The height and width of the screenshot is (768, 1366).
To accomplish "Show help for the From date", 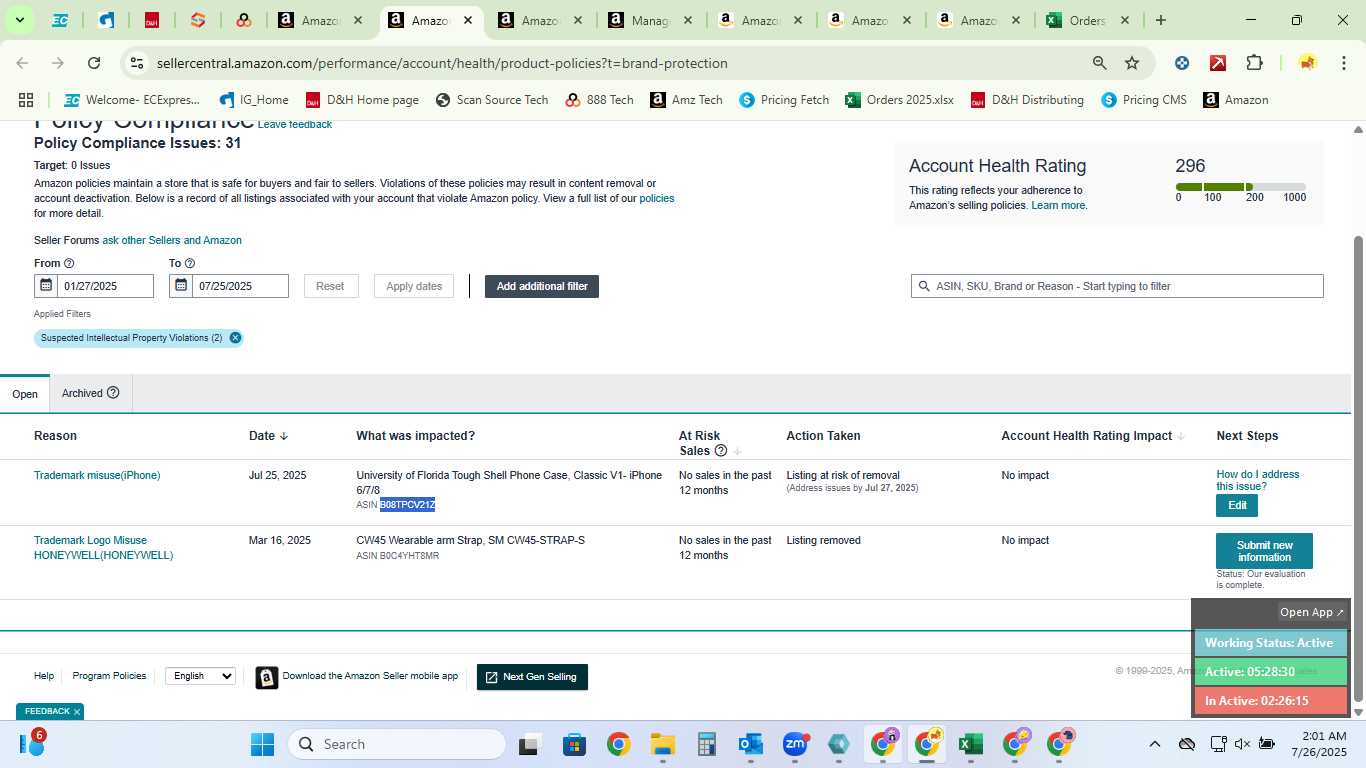I will (x=69, y=263).
